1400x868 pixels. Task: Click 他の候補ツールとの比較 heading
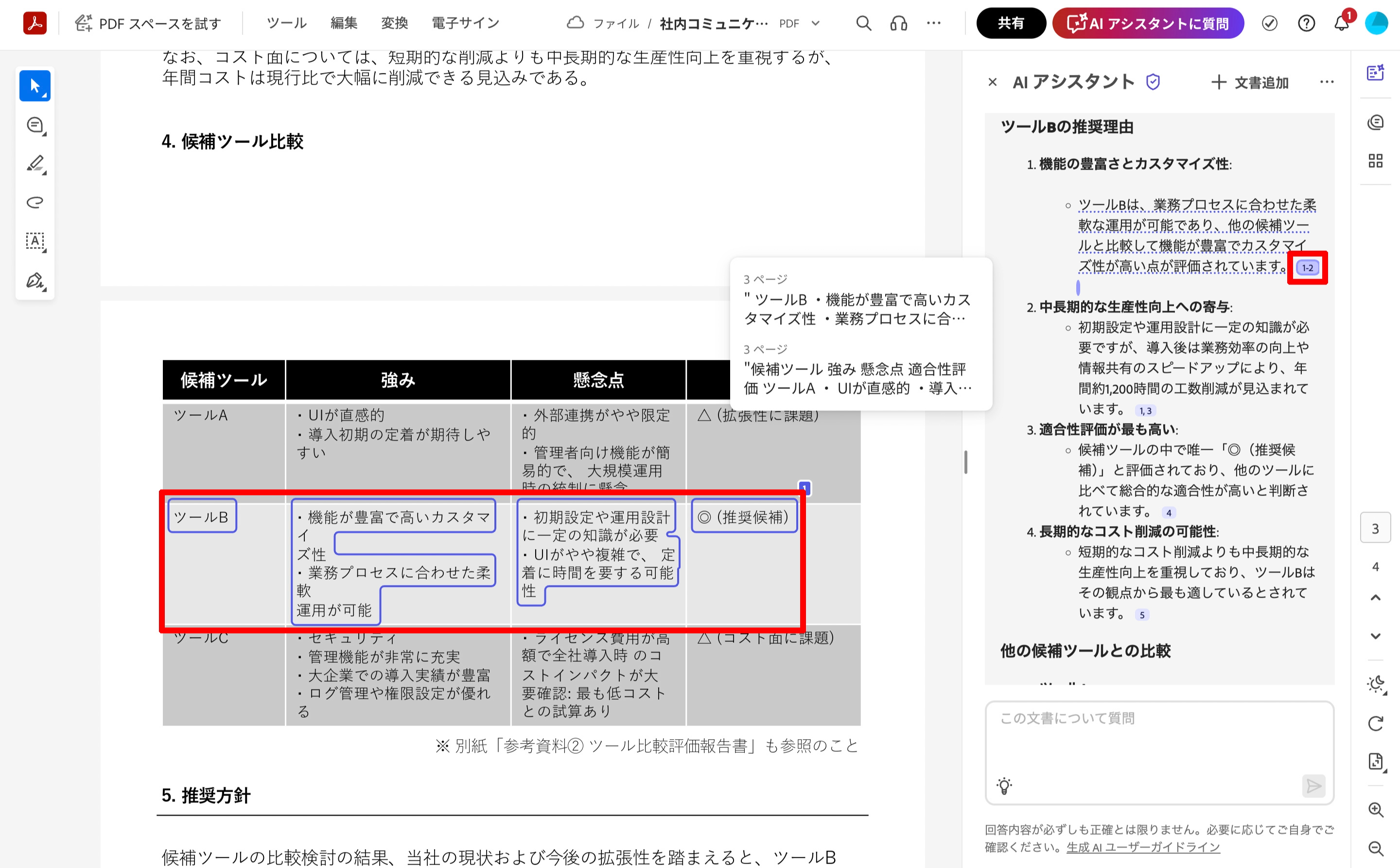point(1085,651)
